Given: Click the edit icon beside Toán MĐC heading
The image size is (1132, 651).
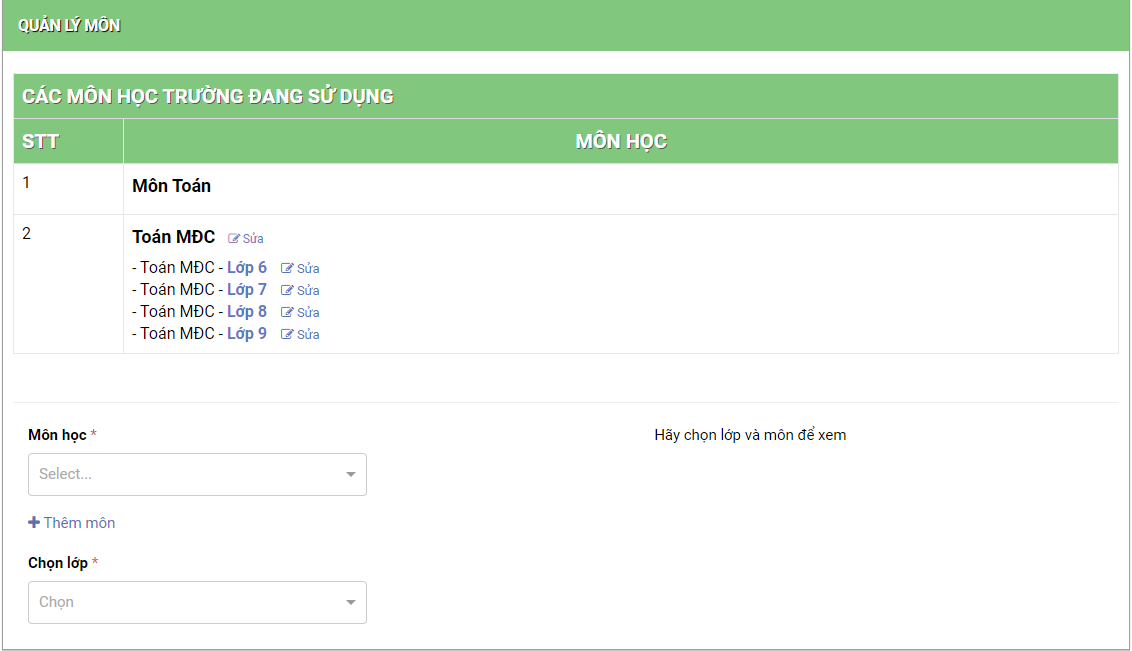Looking at the screenshot, I should pyautogui.click(x=235, y=239).
